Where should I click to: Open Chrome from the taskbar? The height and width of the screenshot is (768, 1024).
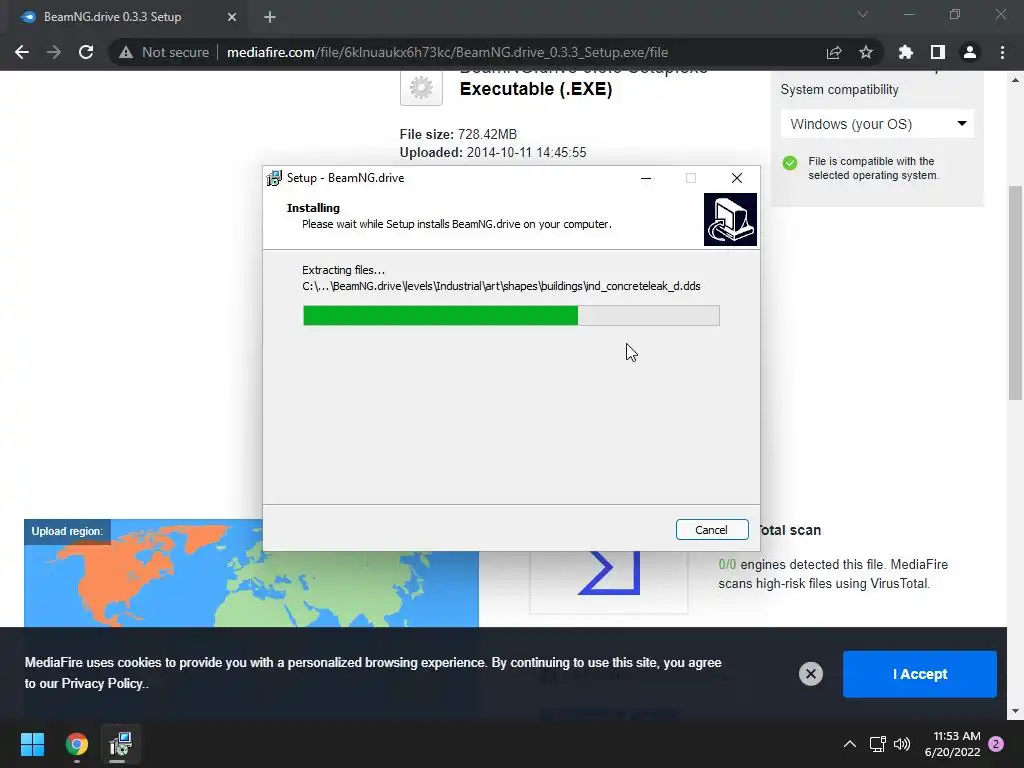pyautogui.click(x=76, y=744)
